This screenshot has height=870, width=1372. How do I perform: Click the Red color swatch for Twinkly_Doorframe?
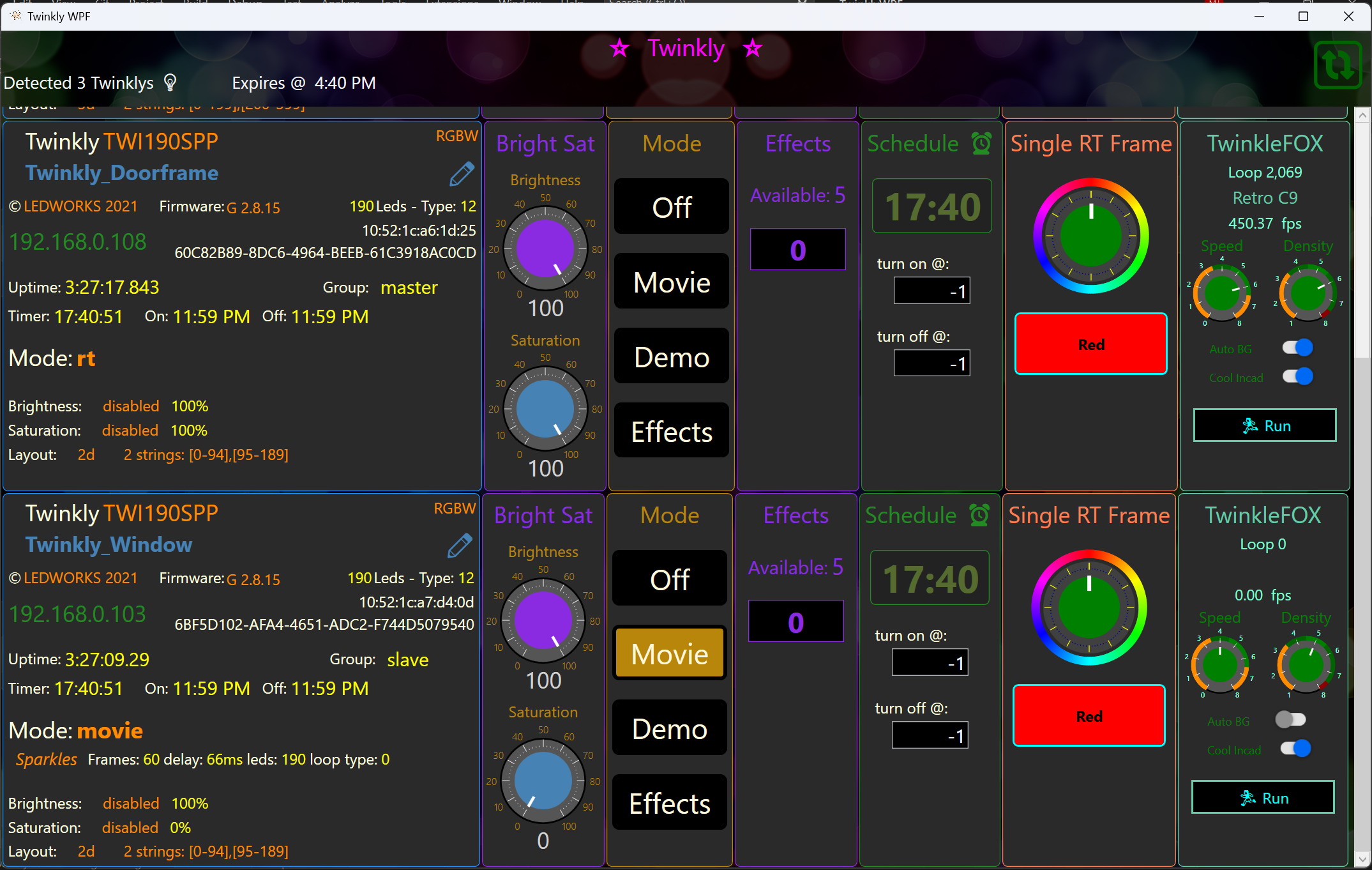1090,344
